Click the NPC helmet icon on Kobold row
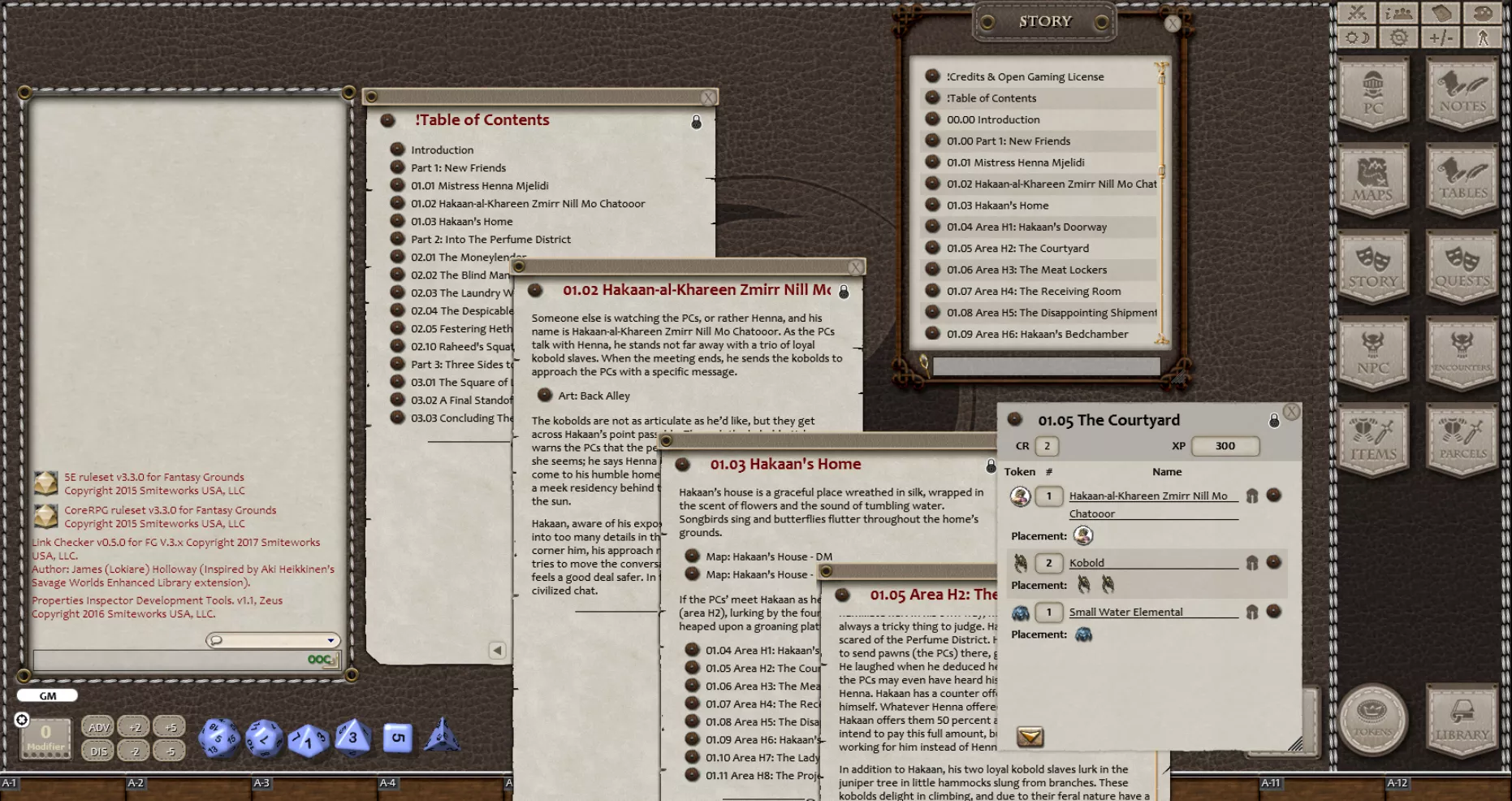This screenshot has width=1512, height=801. (x=1252, y=562)
